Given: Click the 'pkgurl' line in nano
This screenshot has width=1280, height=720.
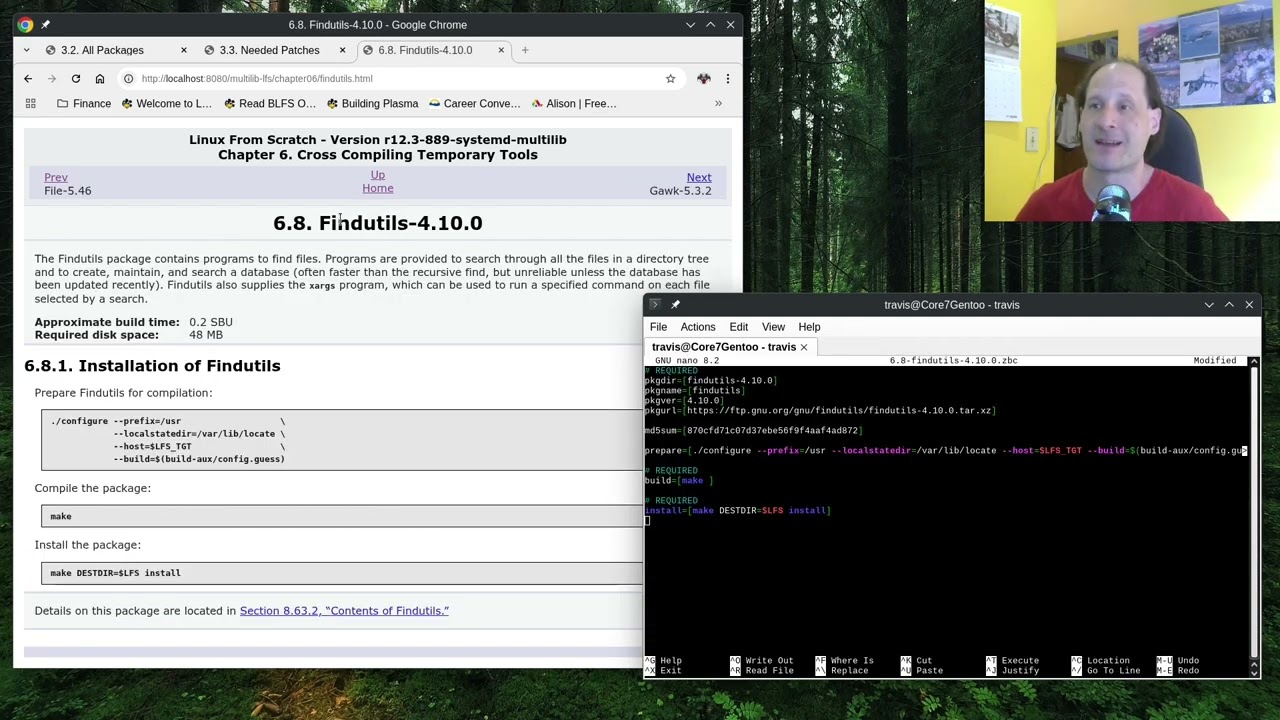Looking at the screenshot, I should [x=820, y=410].
